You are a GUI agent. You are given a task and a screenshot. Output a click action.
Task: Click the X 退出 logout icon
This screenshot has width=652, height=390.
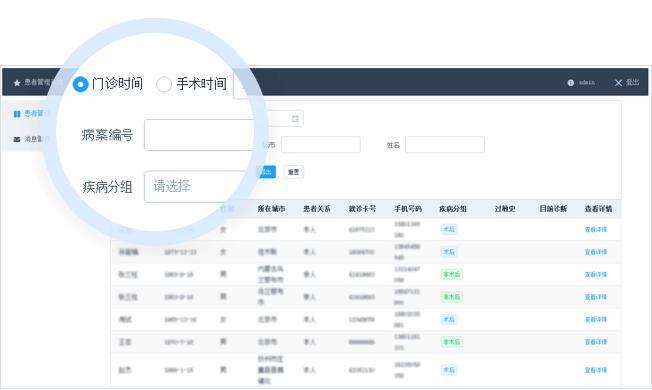618,83
